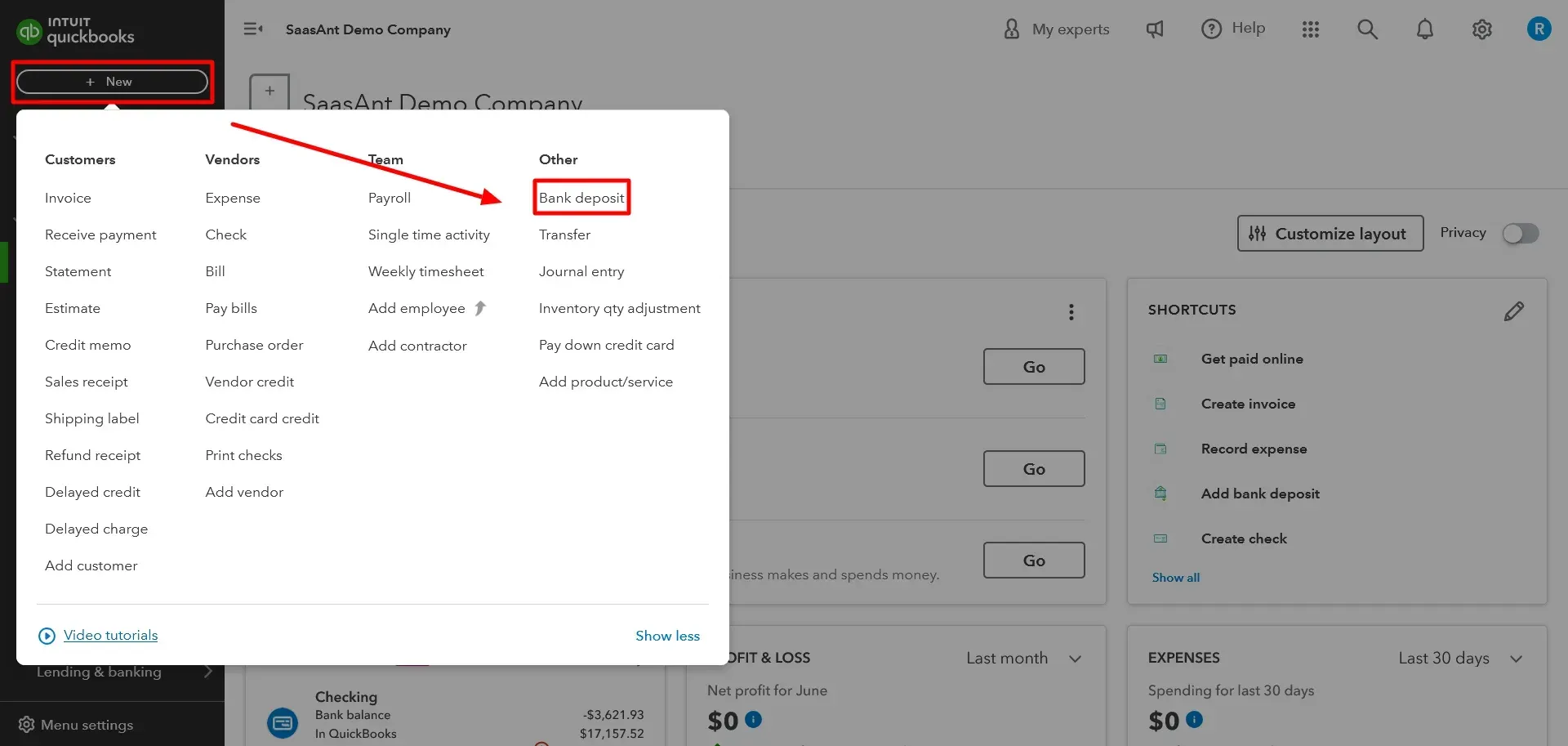
Task: Click the Video tutorials play icon
Action: coord(47,636)
